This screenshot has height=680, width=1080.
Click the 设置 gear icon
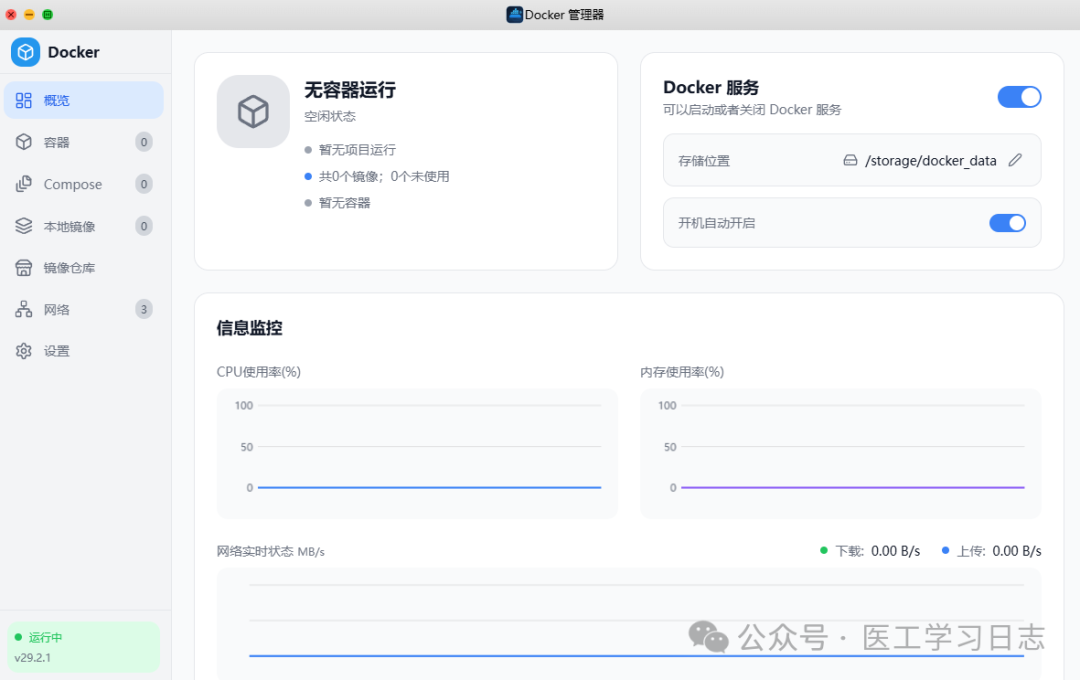coord(23,351)
